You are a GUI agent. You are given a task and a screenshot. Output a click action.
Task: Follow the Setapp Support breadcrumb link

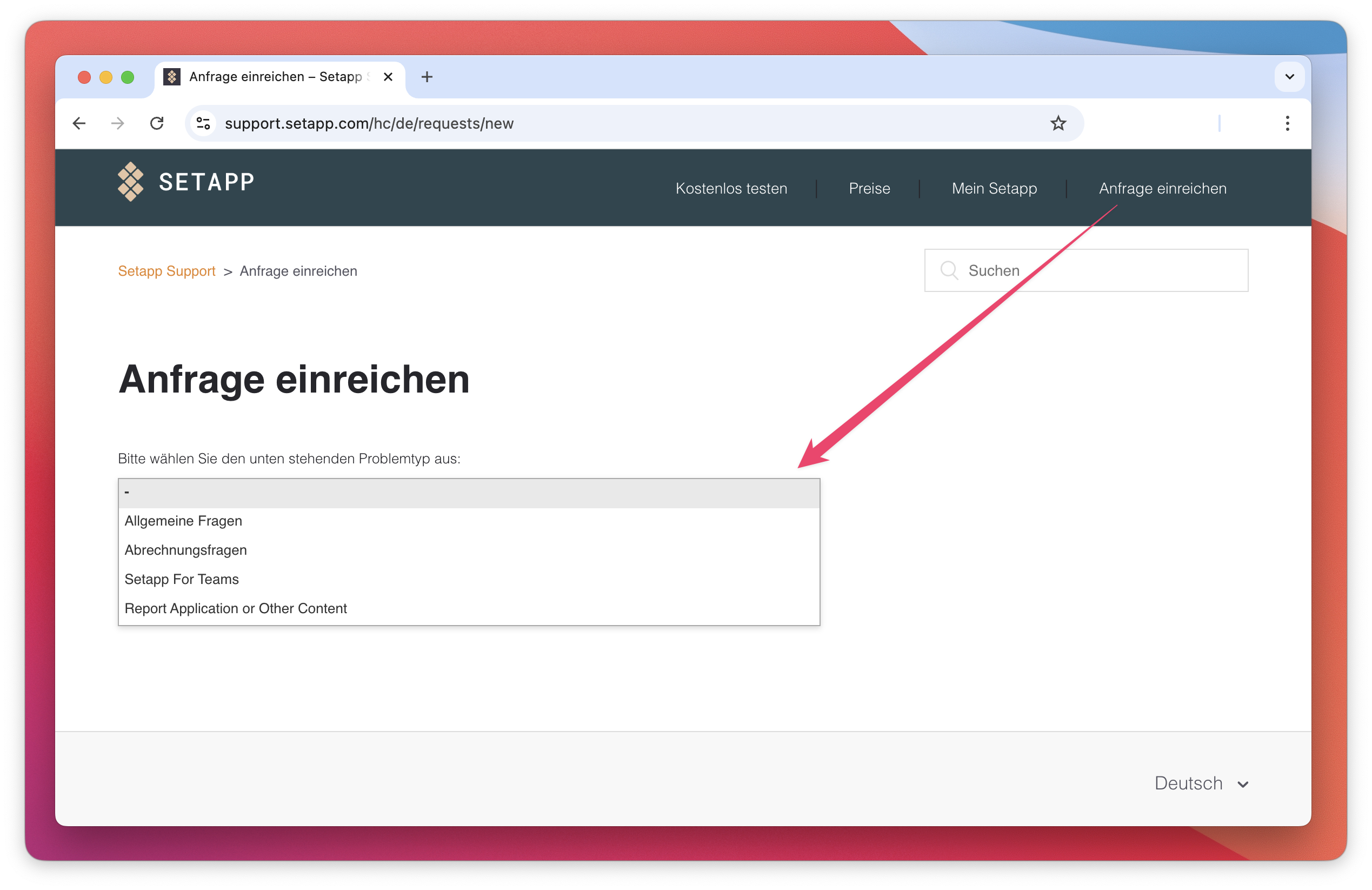(166, 271)
